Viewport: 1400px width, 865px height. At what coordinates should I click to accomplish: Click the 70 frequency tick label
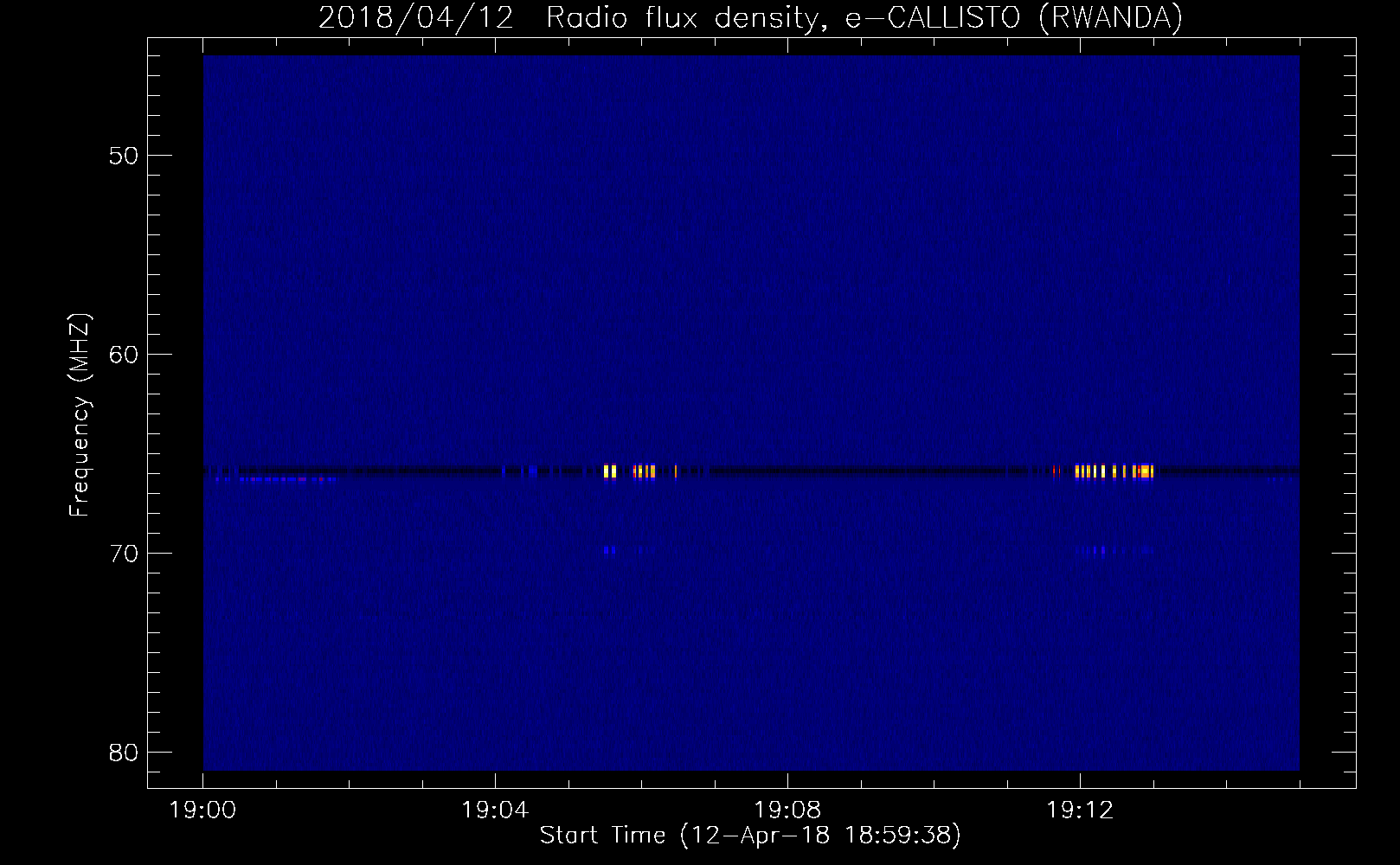click(x=125, y=554)
